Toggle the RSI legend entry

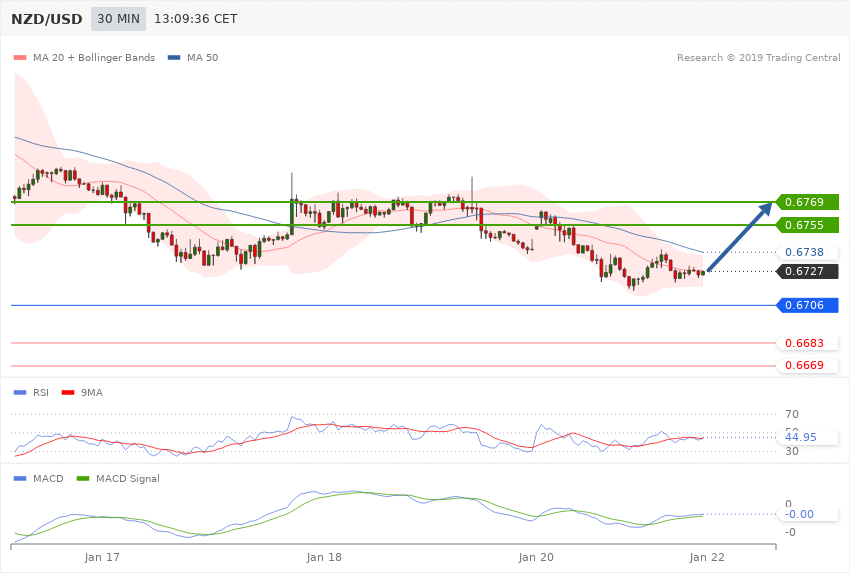coord(33,392)
